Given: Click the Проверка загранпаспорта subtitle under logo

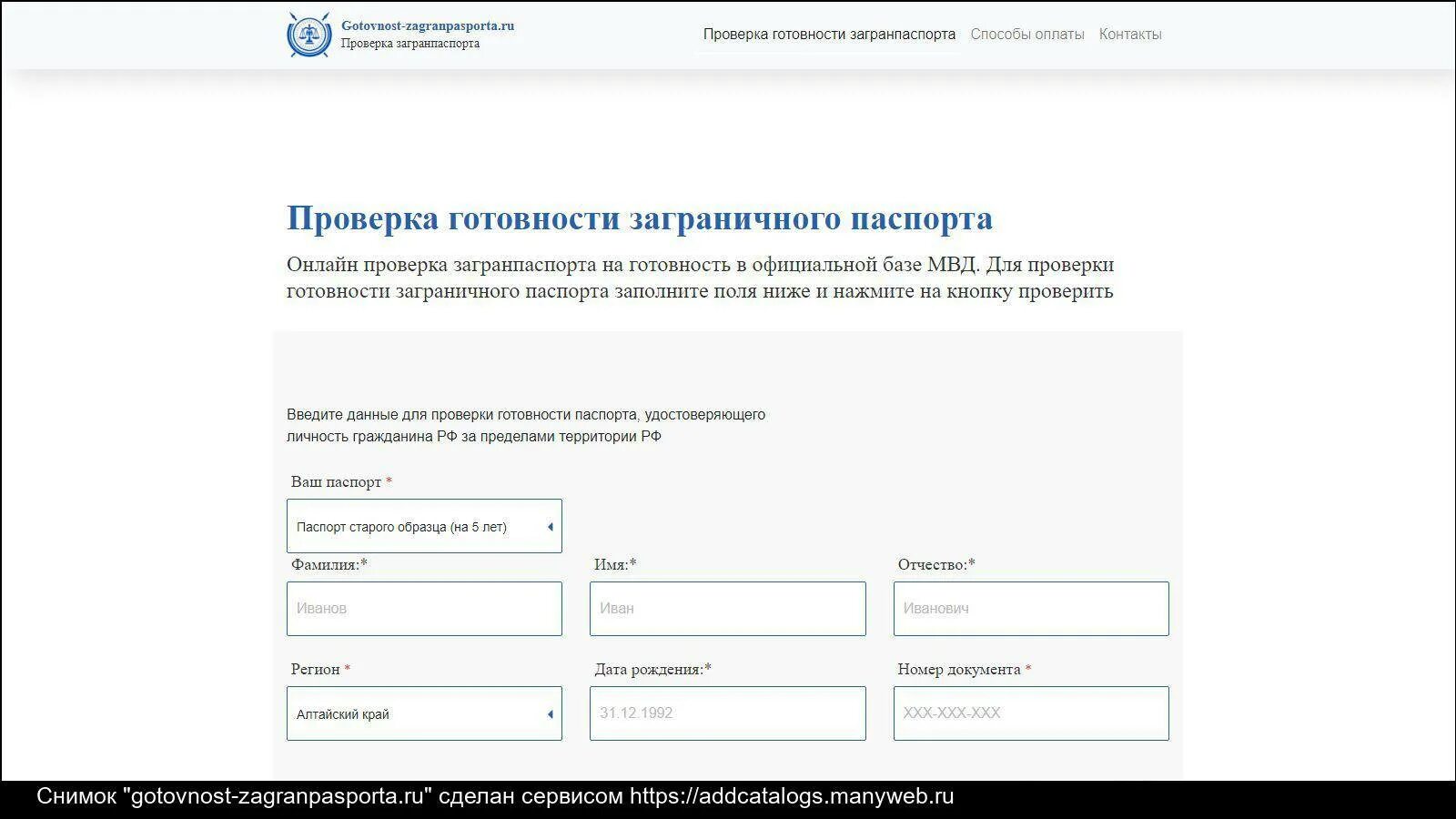Looking at the screenshot, I should coord(410,44).
